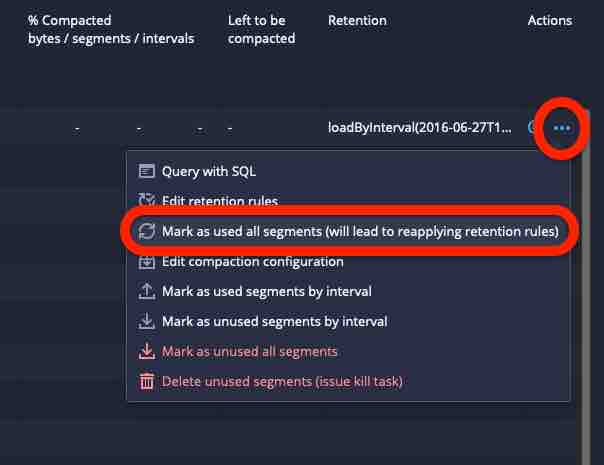
Task: Click the vertical scrollbar at the table's right edge
Action: 583,300
